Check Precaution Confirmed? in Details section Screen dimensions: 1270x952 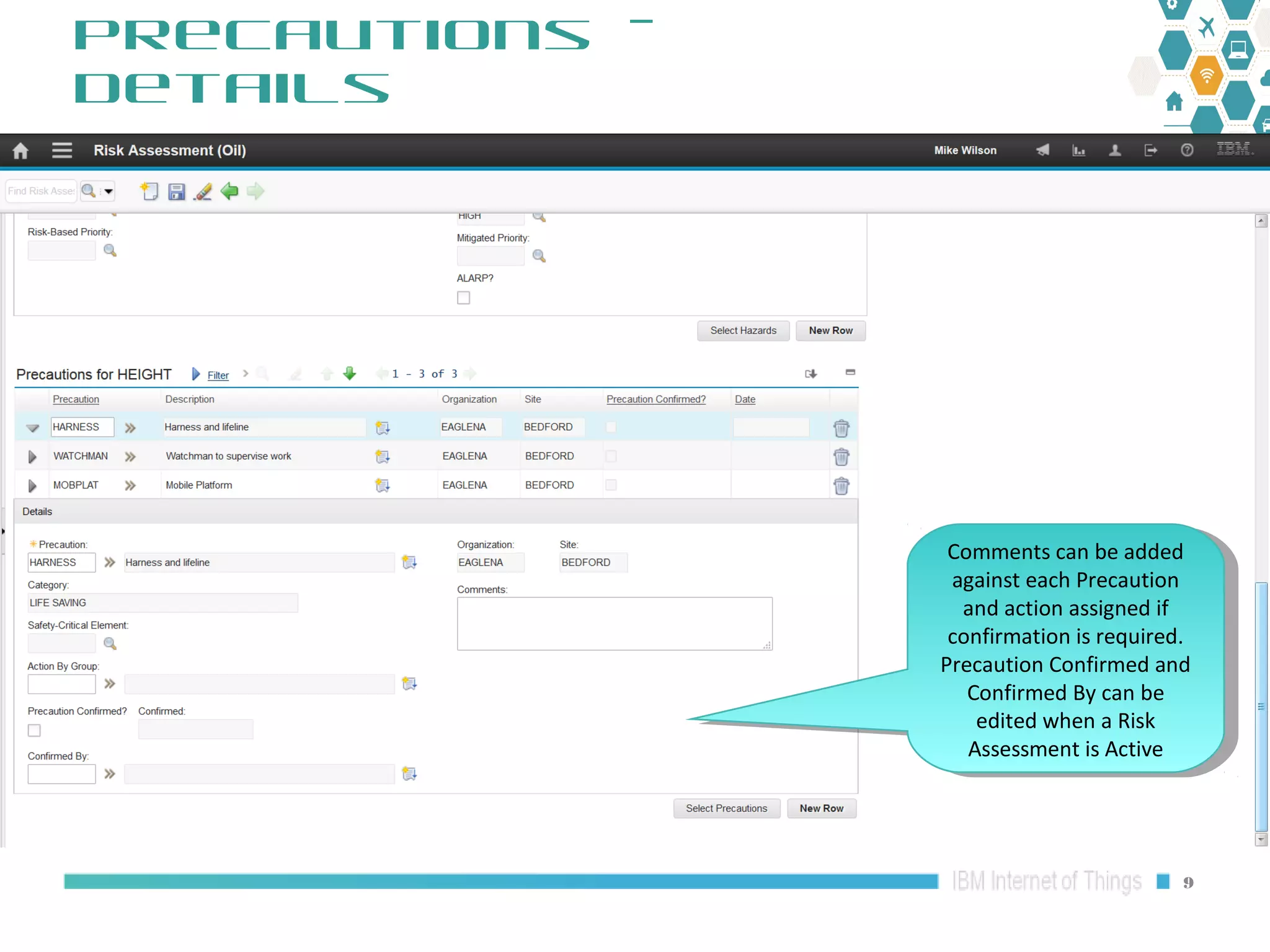pos(34,731)
